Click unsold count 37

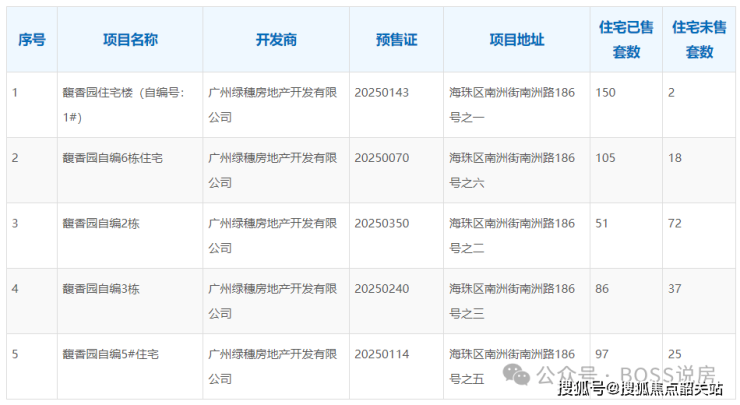[675, 289]
